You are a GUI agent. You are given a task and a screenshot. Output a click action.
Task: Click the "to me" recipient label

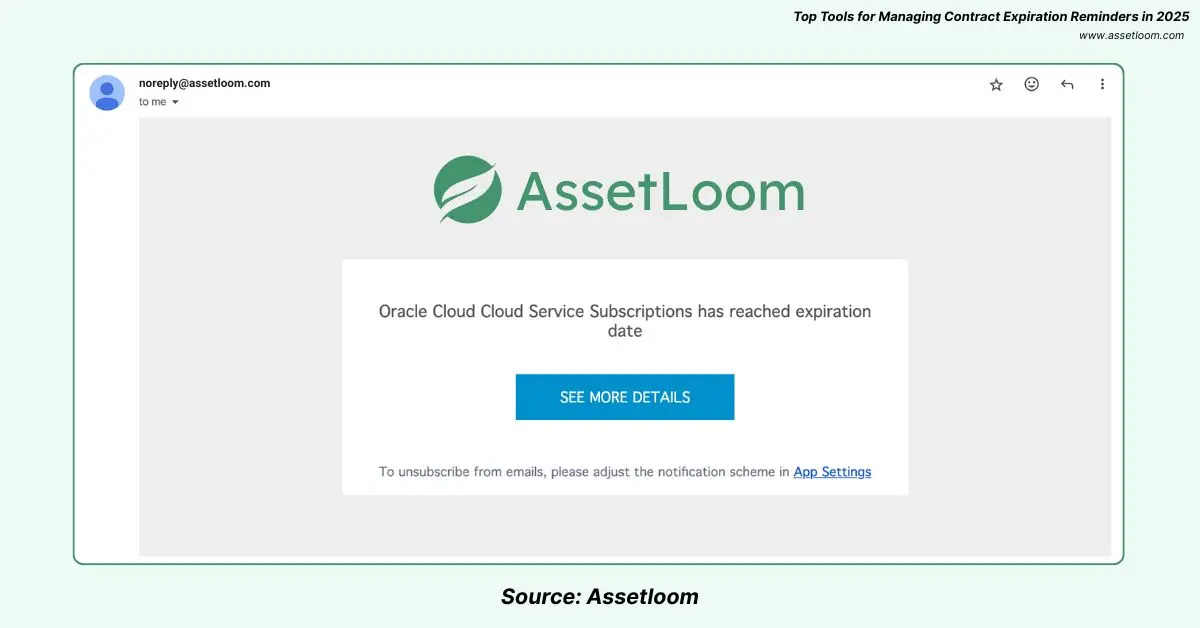(x=152, y=102)
